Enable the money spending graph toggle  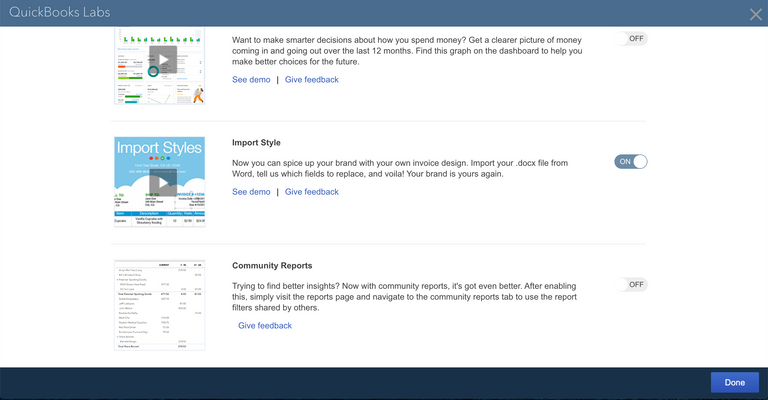coord(631,38)
